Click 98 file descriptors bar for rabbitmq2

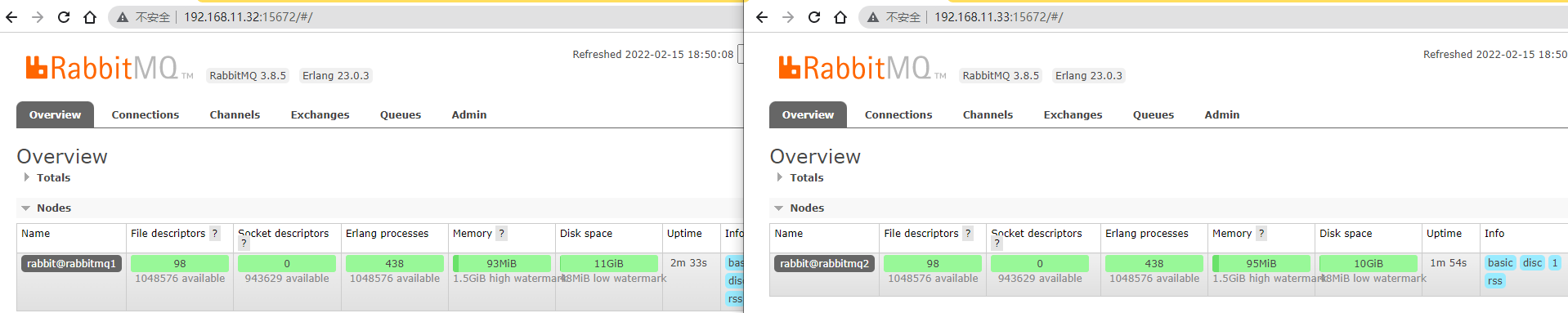pos(932,263)
